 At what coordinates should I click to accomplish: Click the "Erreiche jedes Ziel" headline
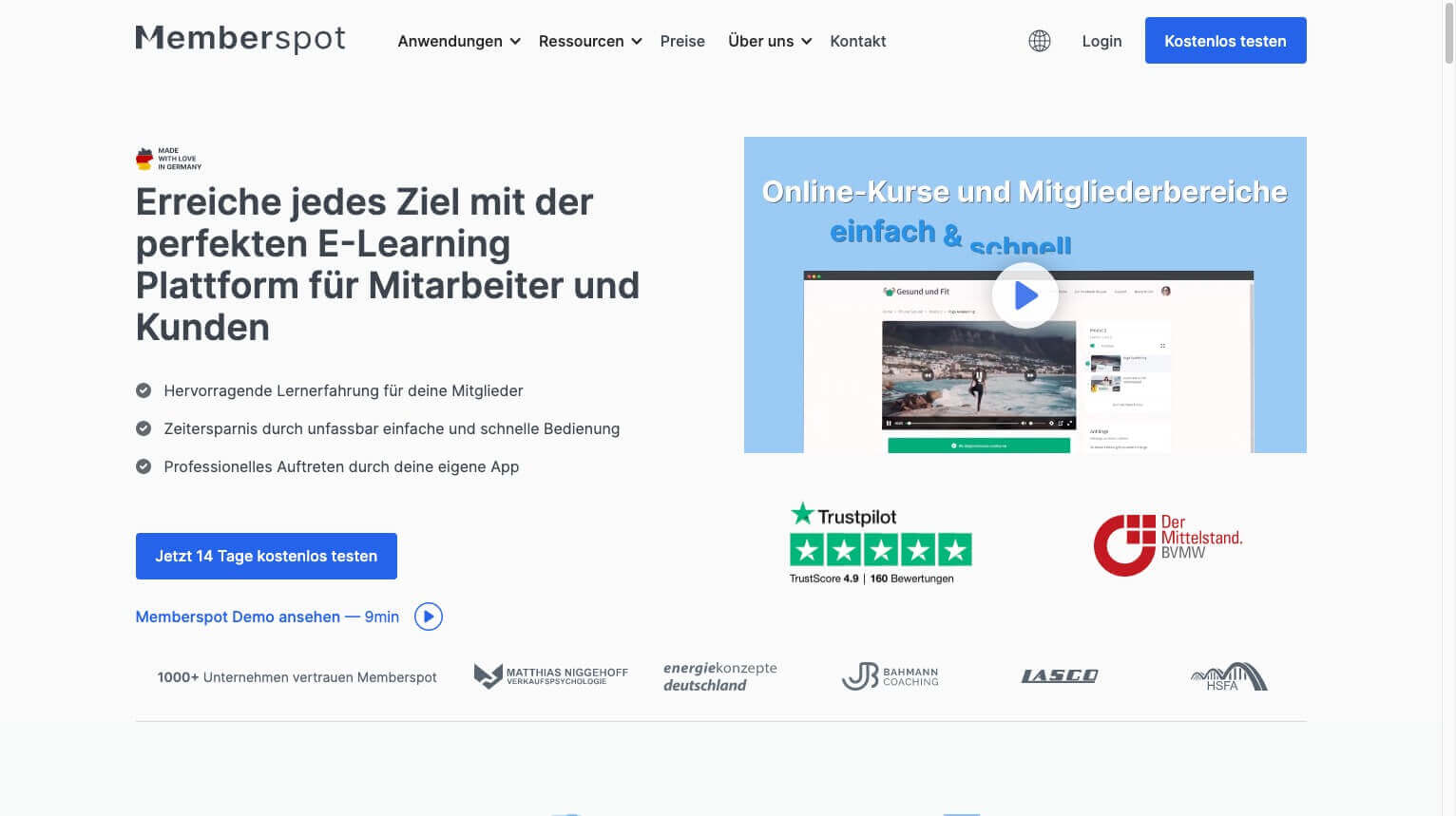pos(388,264)
